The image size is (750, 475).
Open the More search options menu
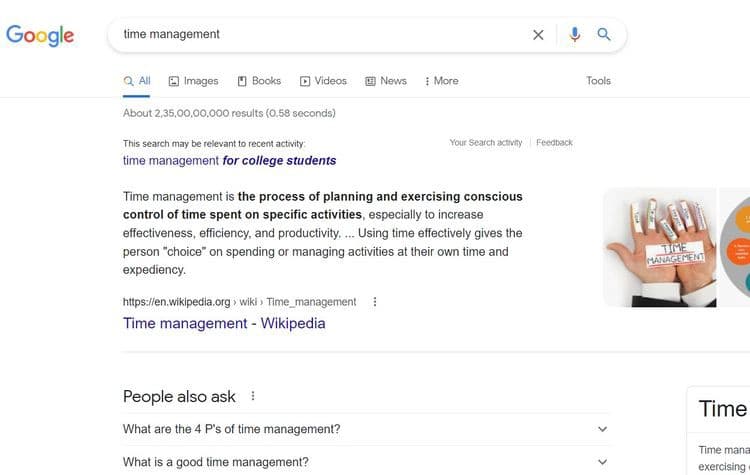click(x=441, y=81)
